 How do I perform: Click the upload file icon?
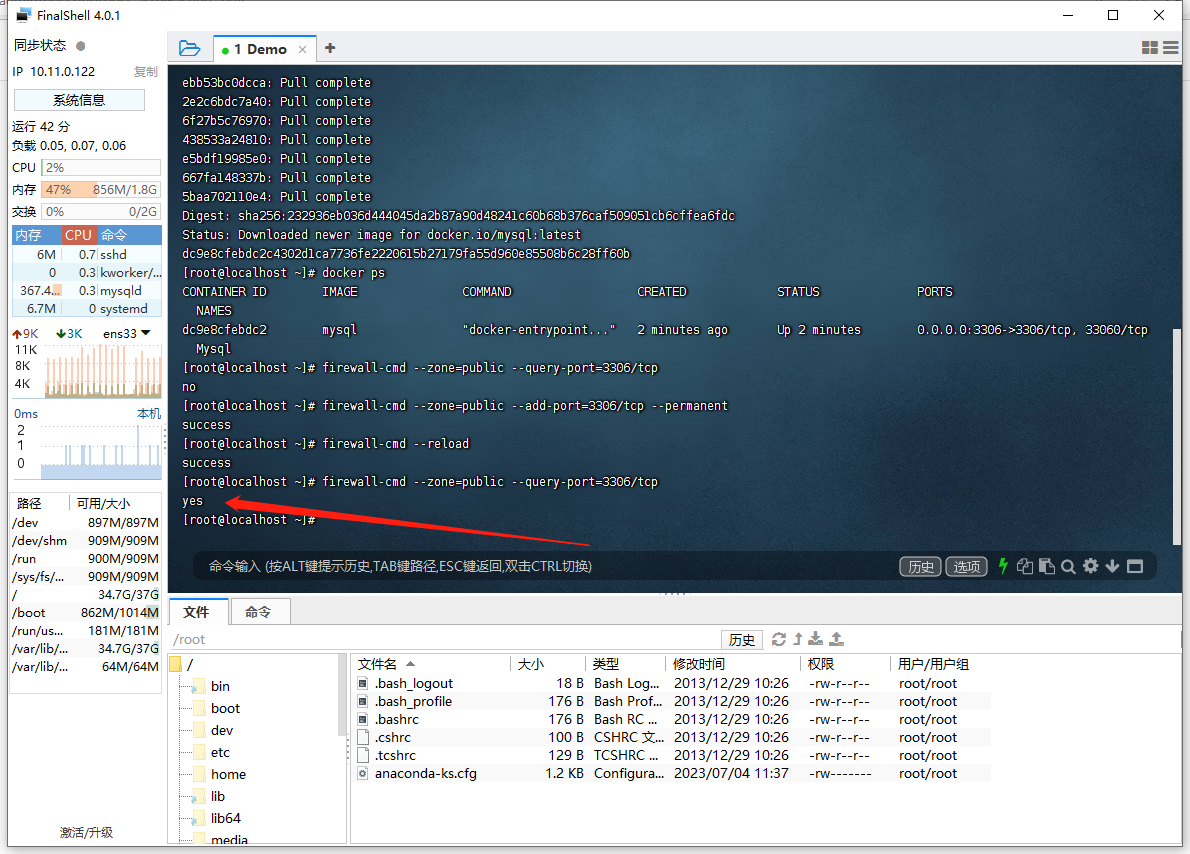[837, 639]
